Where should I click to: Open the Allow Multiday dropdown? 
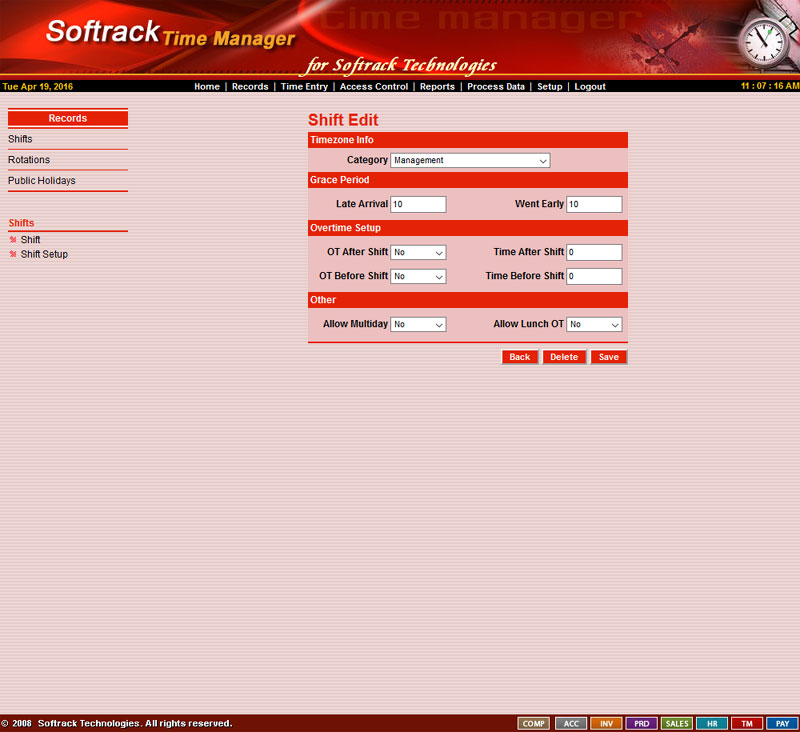418,325
